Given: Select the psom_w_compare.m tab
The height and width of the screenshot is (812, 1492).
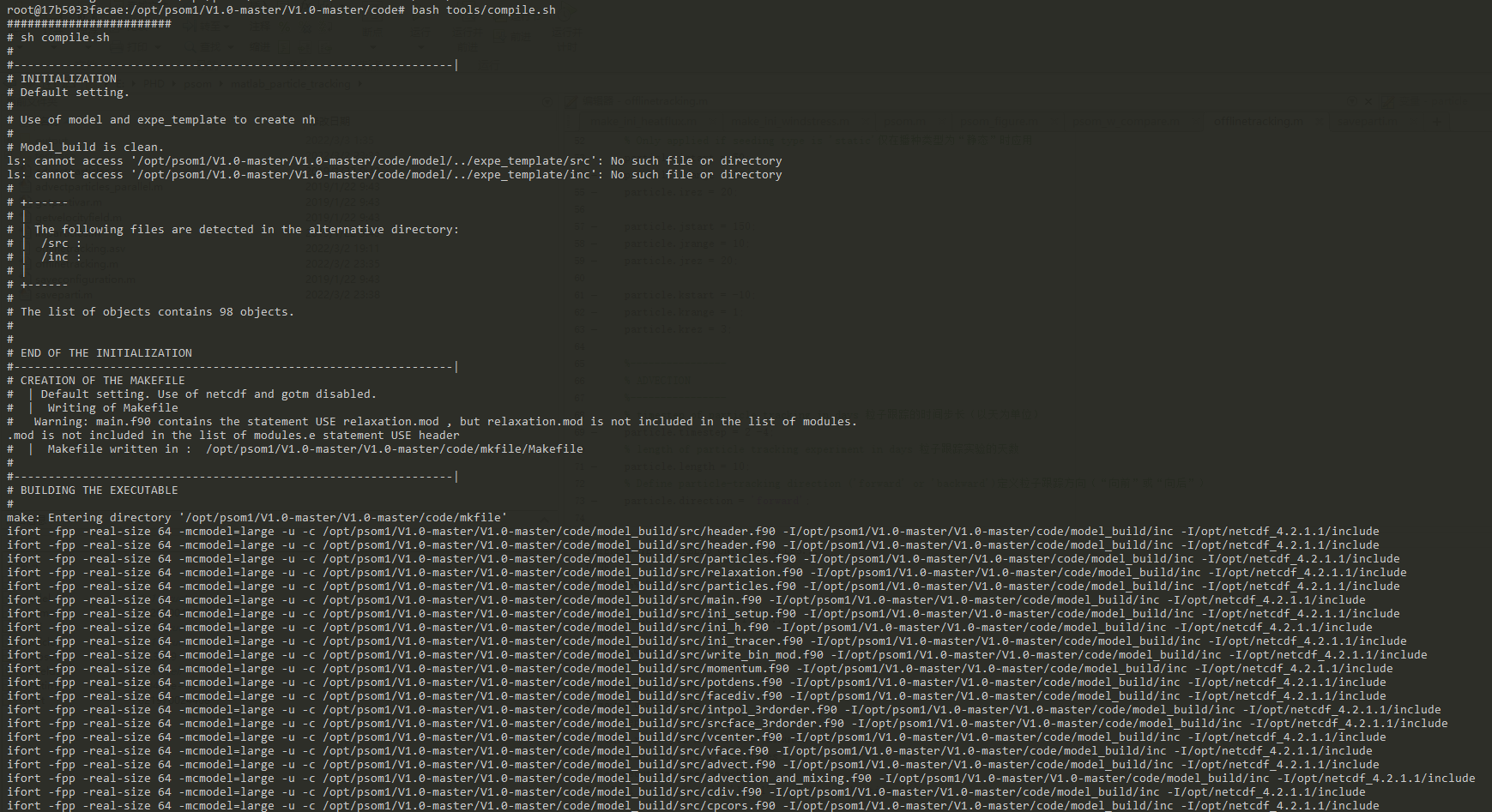Looking at the screenshot, I should click(1125, 122).
